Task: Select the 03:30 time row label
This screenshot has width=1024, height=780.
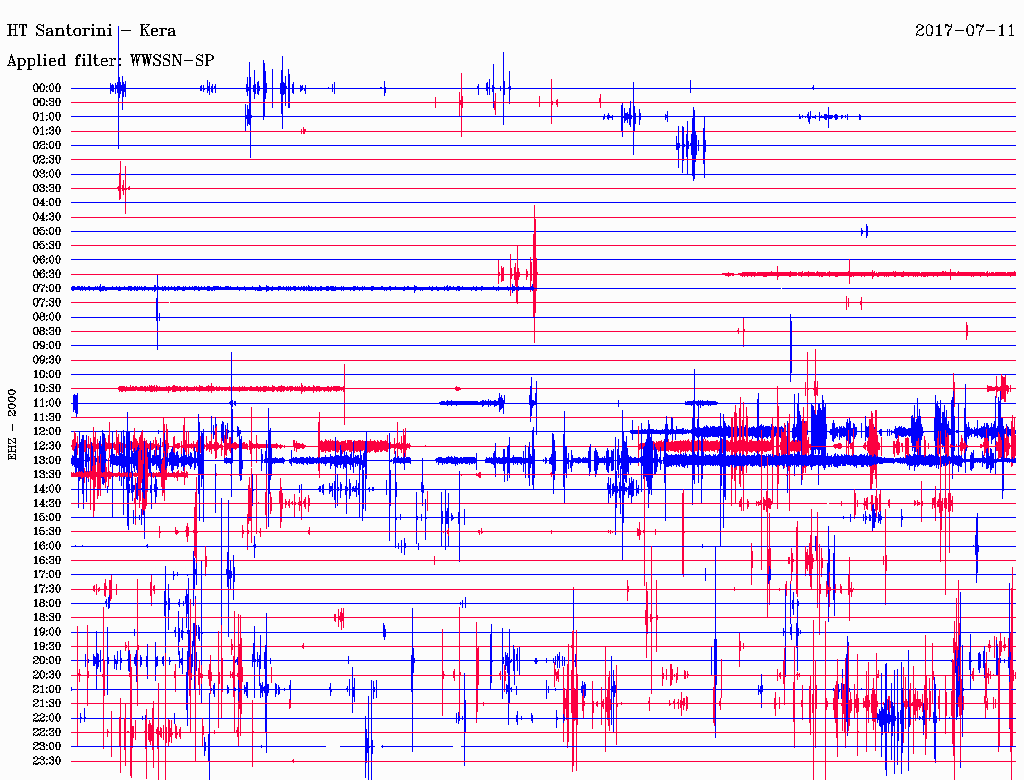Action: point(47,189)
